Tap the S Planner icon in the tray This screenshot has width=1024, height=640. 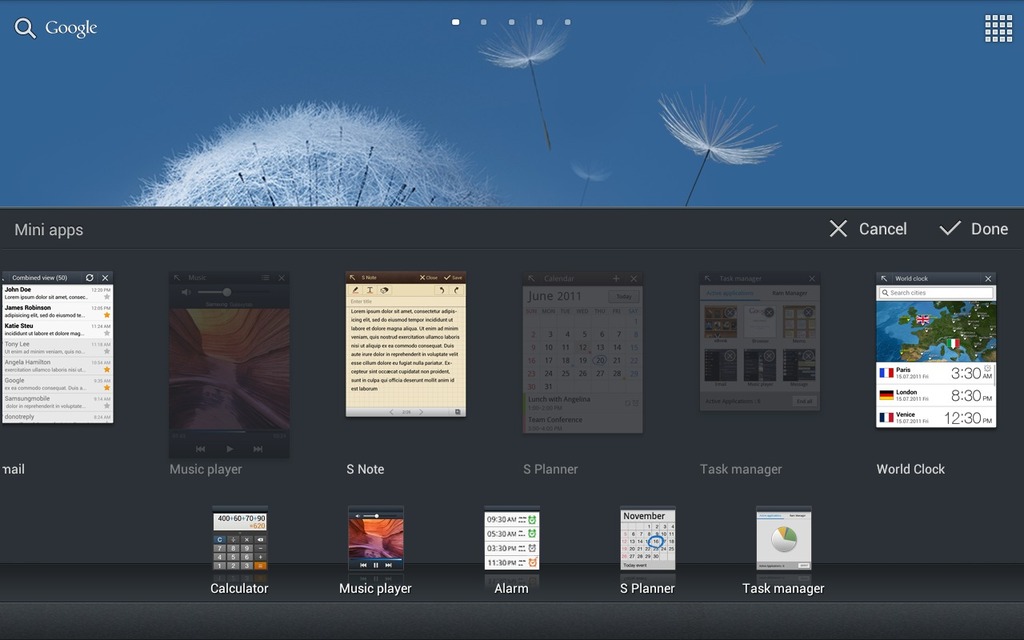647,539
